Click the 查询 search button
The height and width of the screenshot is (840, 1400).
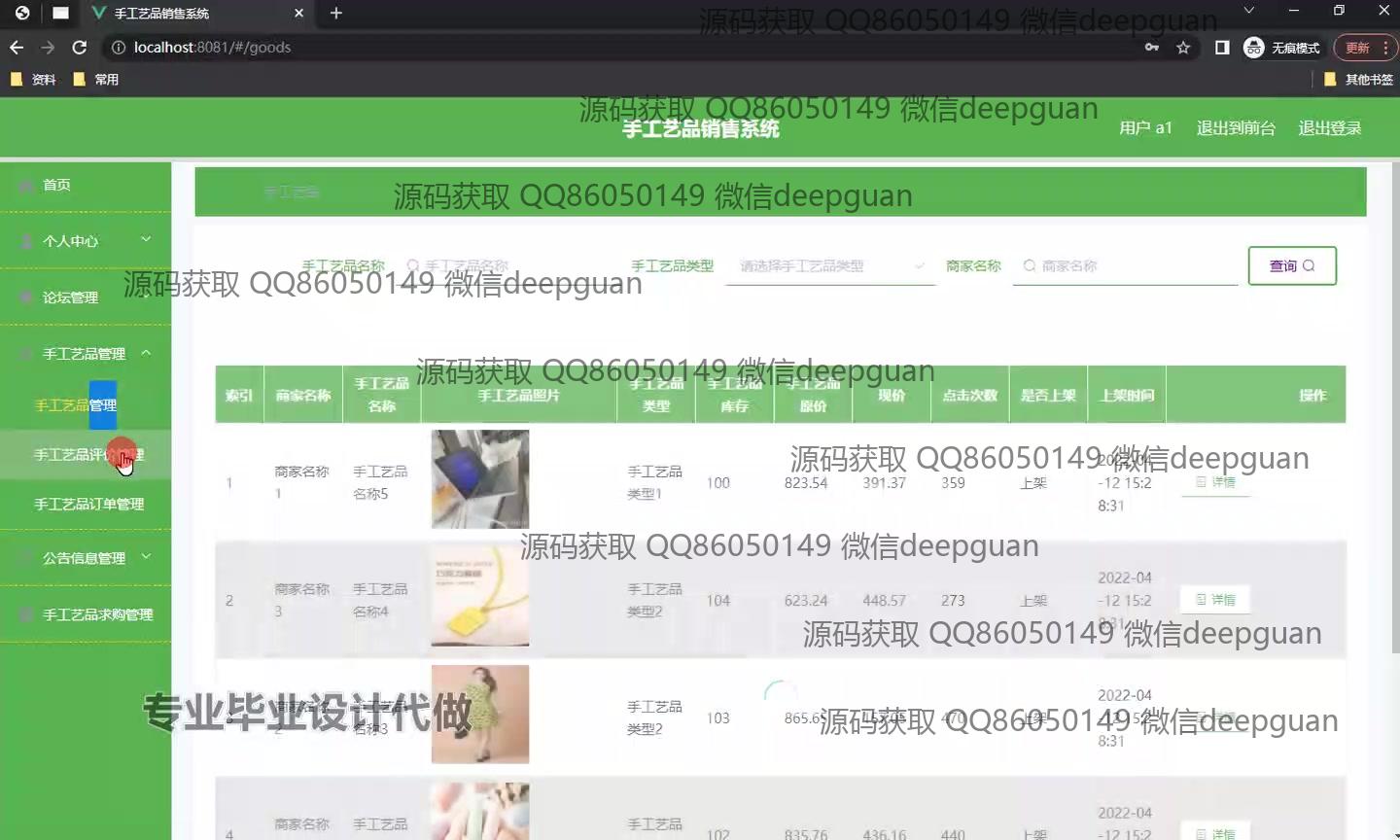click(1292, 265)
